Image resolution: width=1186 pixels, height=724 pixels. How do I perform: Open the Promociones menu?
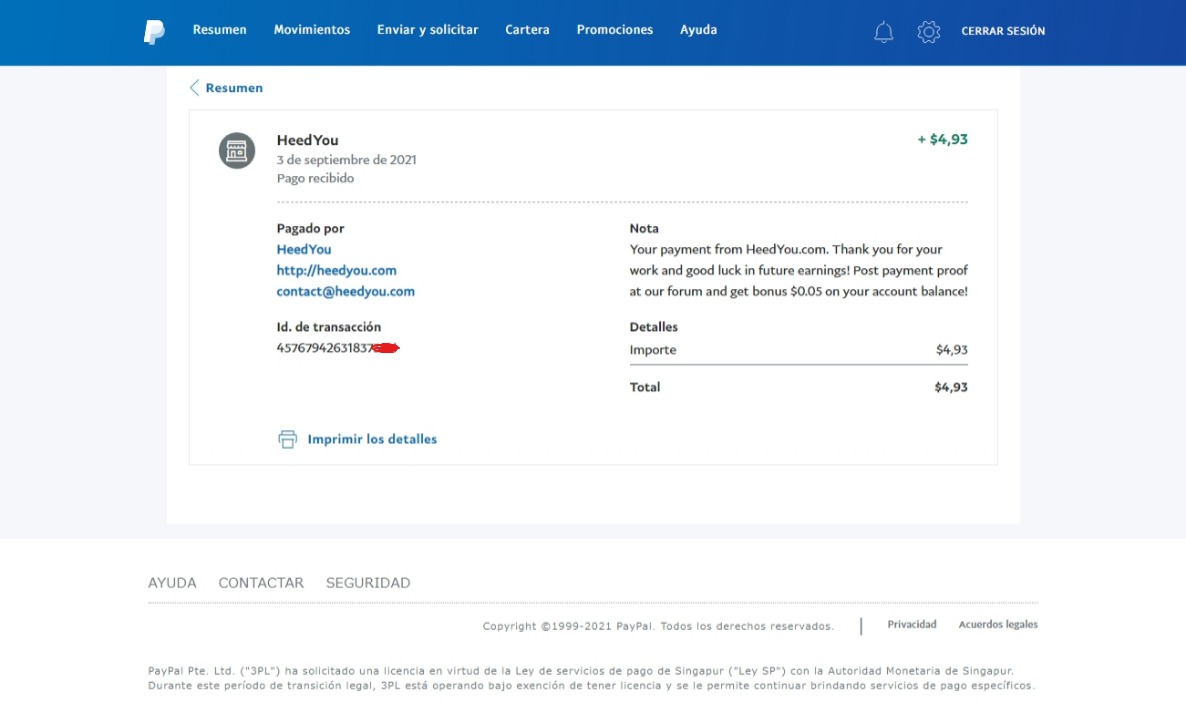(614, 30)
